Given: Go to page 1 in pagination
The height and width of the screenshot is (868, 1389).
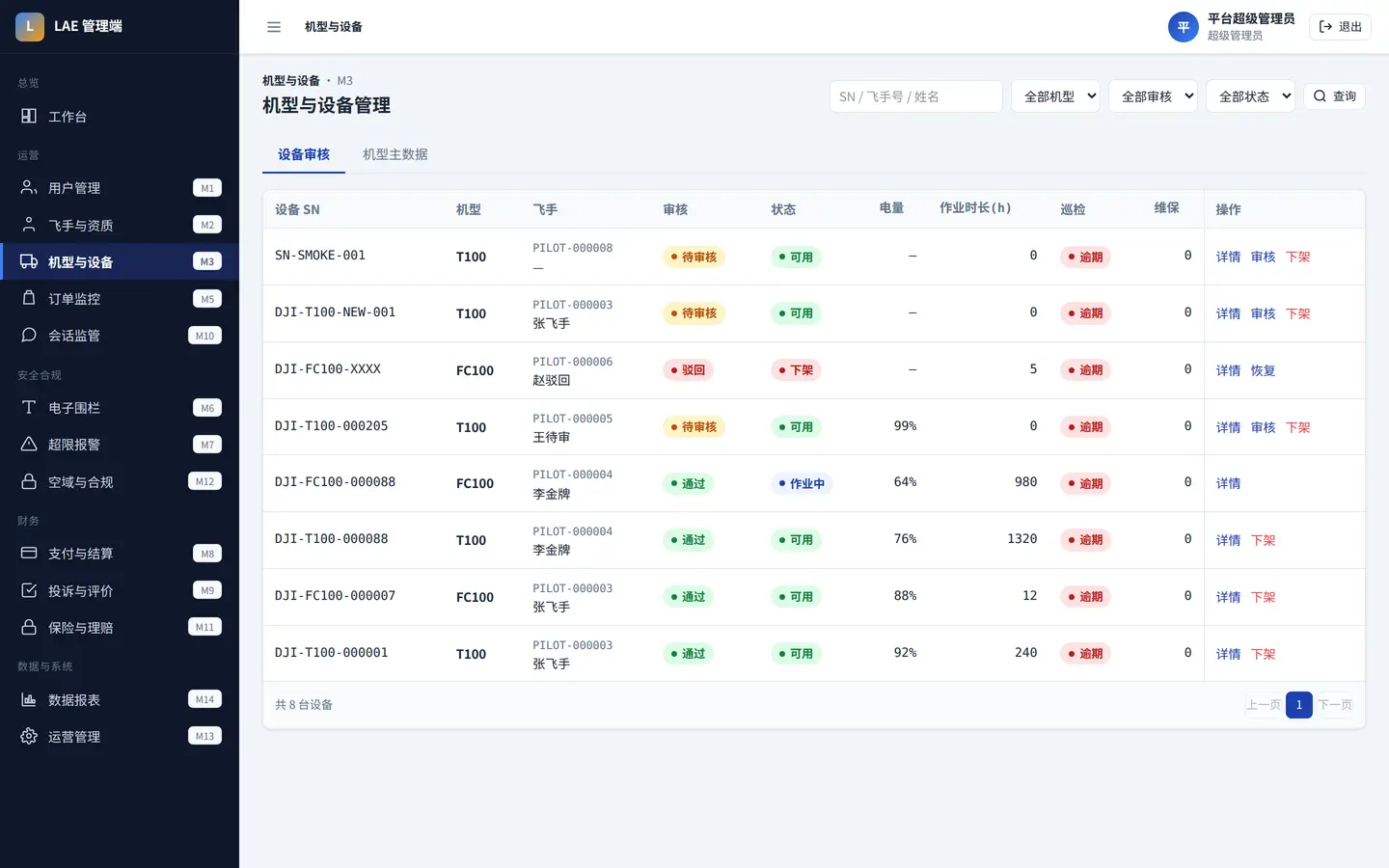Looking at the screenshot, I should [1299, 705].
